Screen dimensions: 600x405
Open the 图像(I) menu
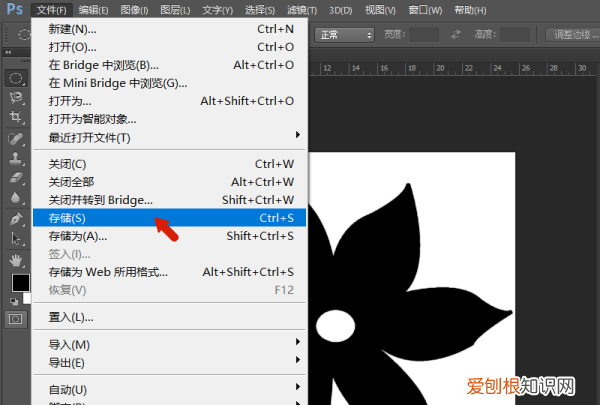click(134, 10)
